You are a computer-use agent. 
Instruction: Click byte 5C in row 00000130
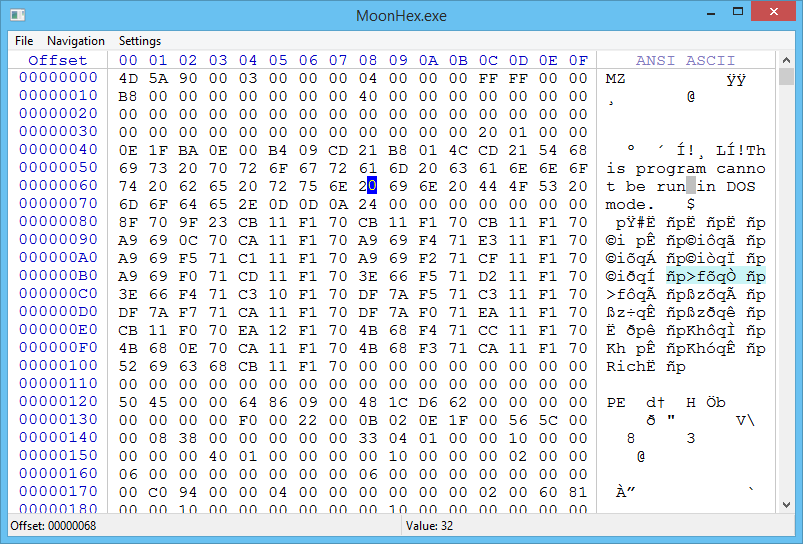[548, 420]
